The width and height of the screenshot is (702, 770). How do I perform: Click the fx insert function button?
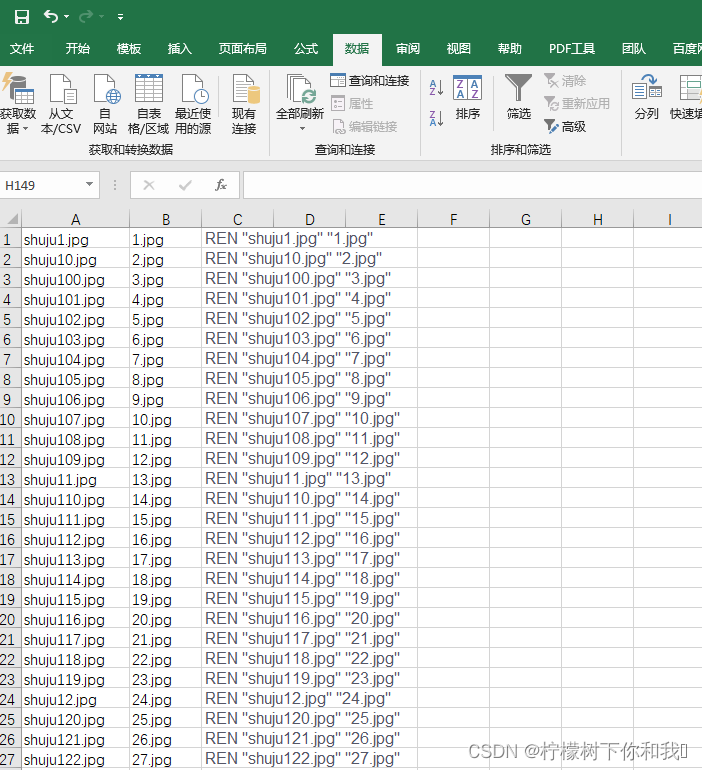221,185
